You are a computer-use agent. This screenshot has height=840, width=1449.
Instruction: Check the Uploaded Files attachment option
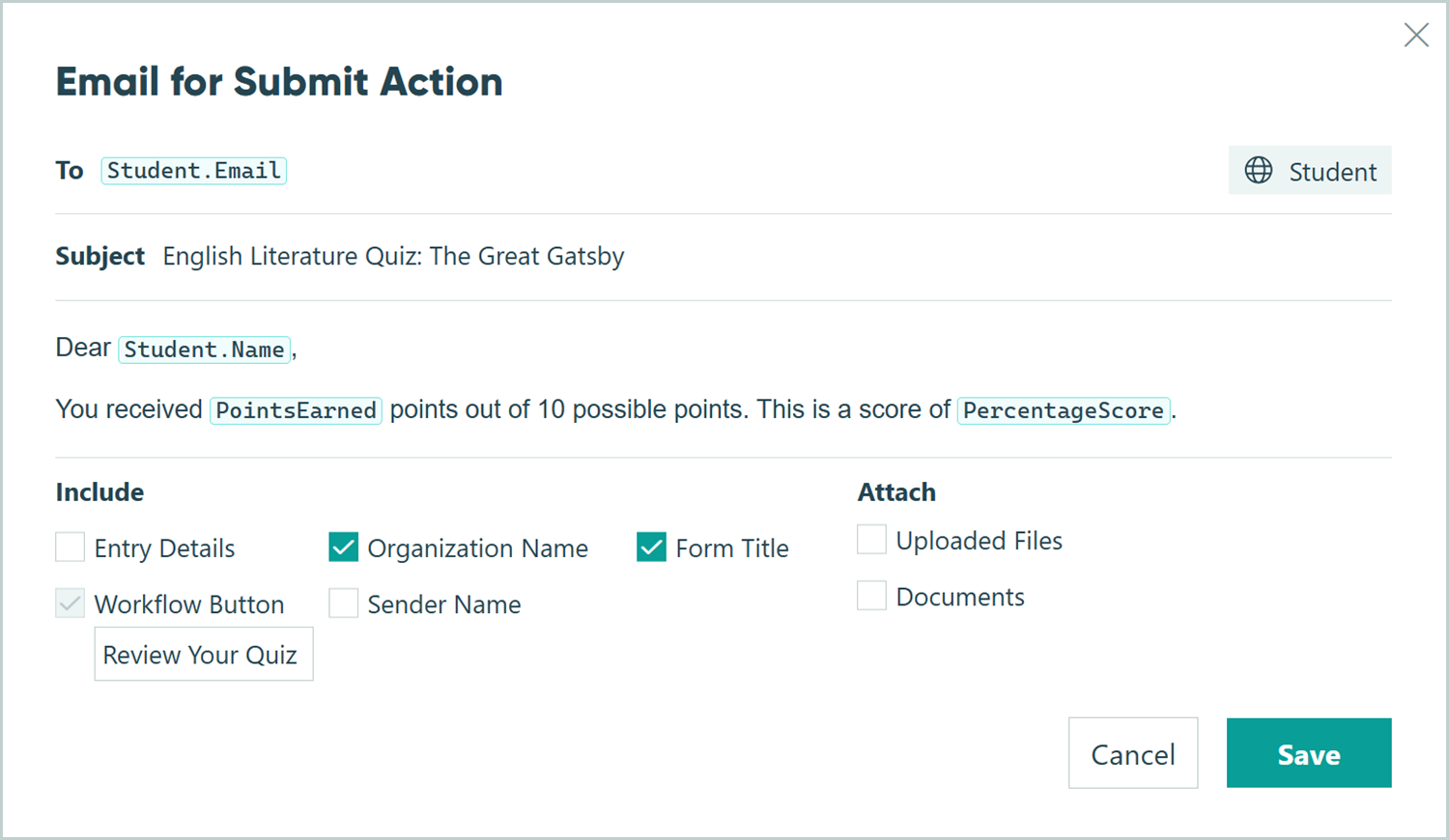click(871, 539)
